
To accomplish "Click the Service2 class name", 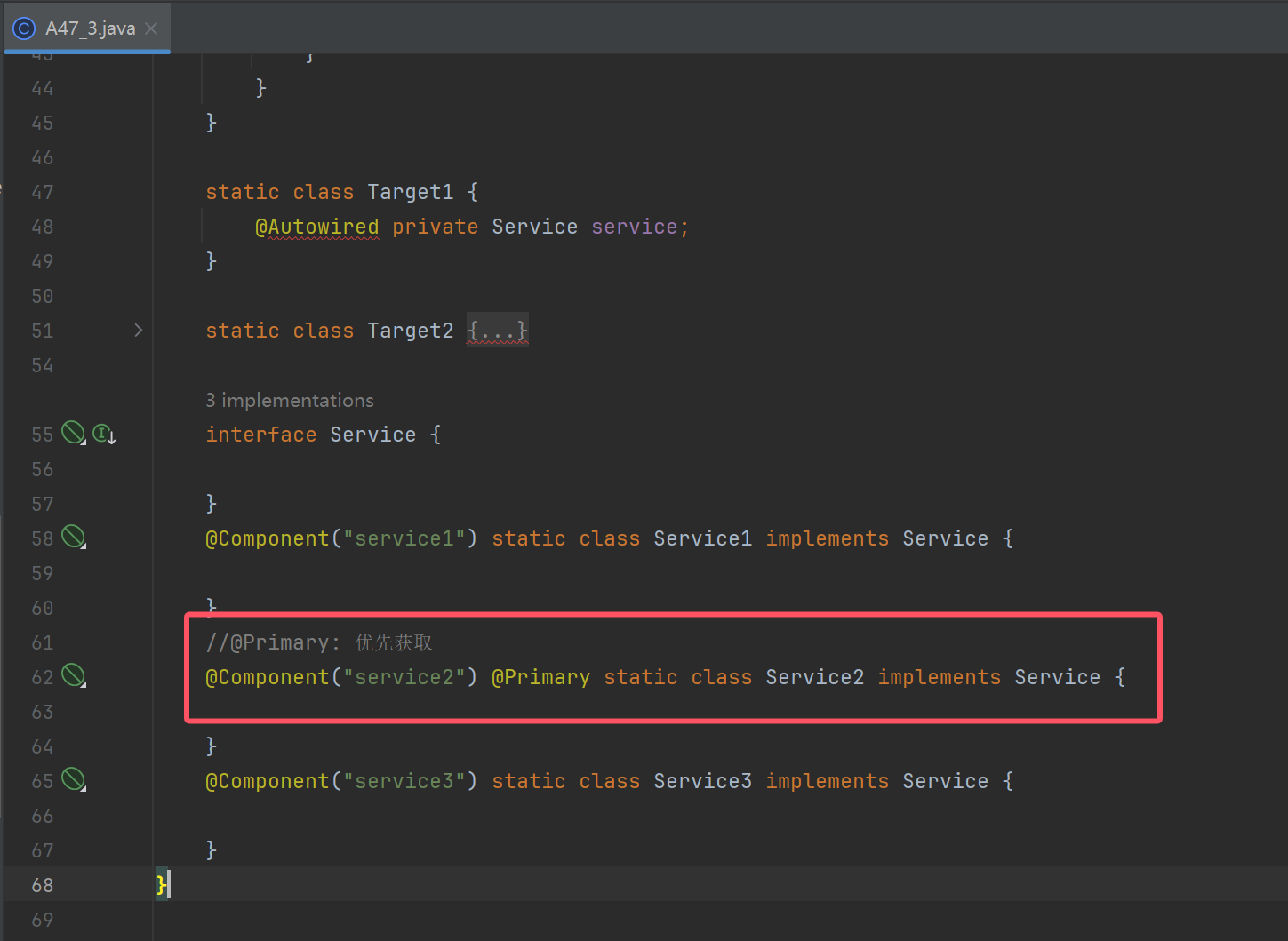I will click(815, 677).
